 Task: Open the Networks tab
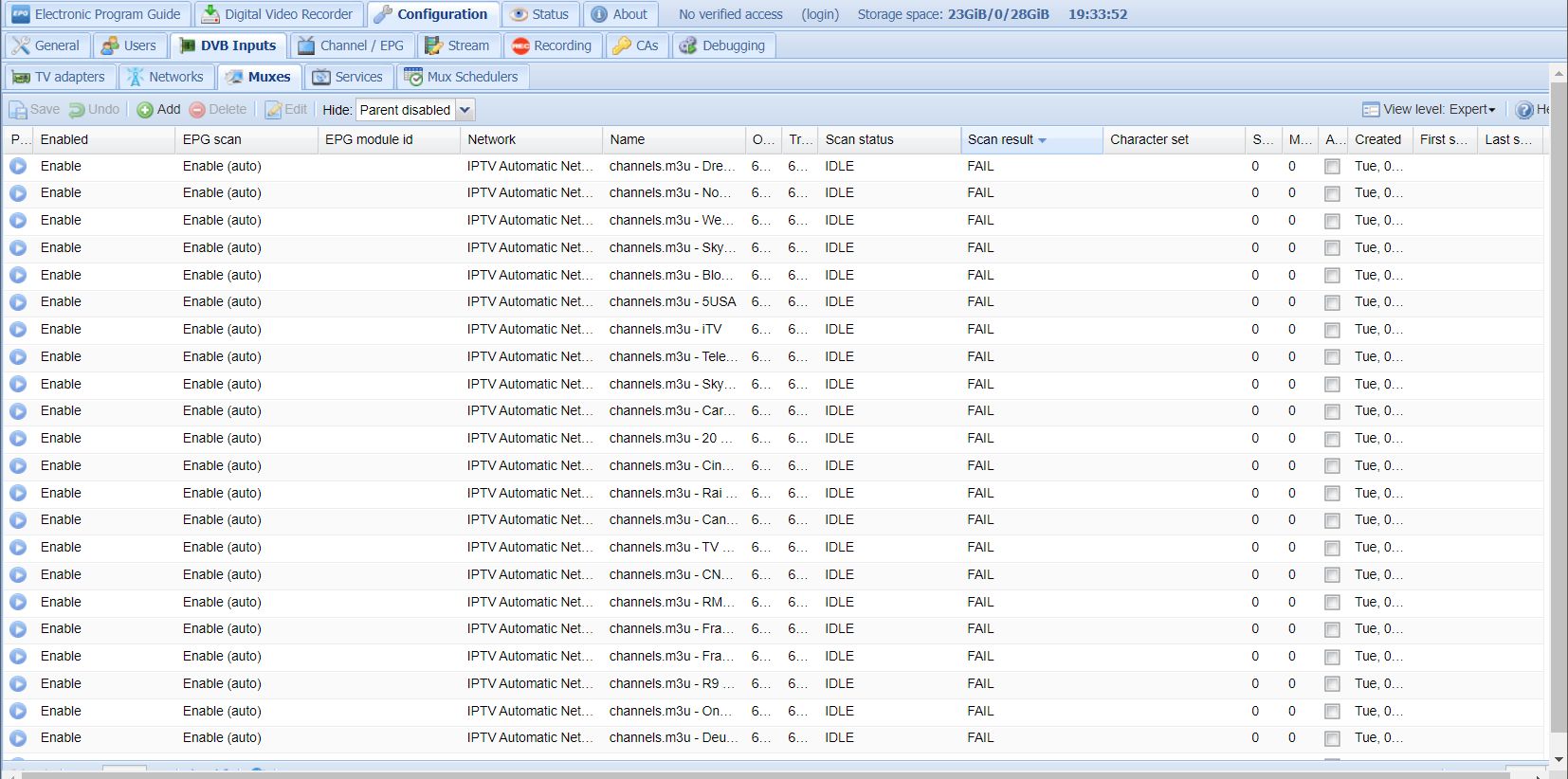[x=166, y=77]
